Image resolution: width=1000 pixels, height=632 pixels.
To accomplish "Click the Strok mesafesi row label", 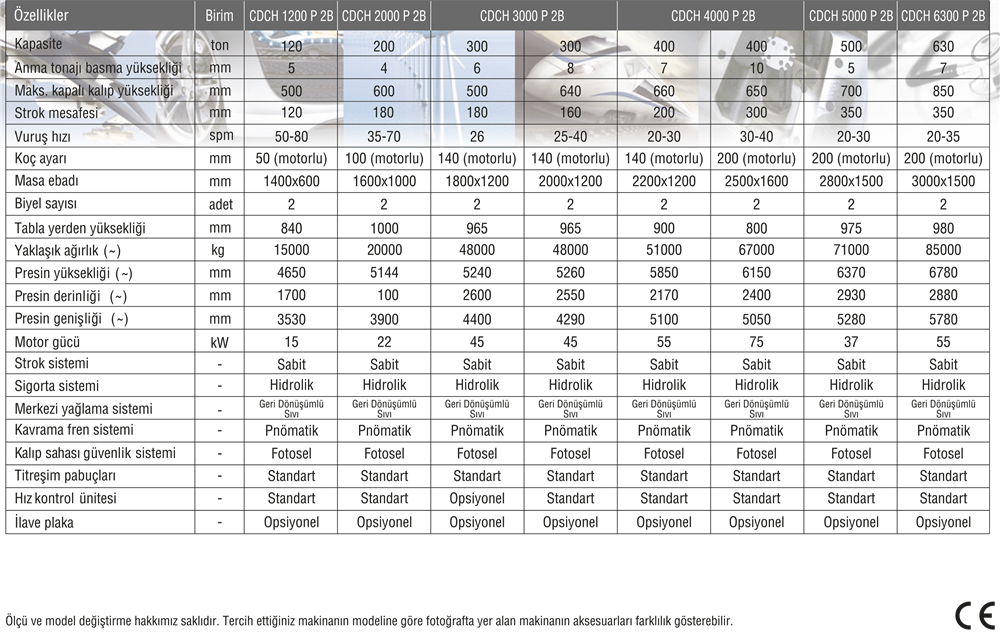I will [56, 113].
